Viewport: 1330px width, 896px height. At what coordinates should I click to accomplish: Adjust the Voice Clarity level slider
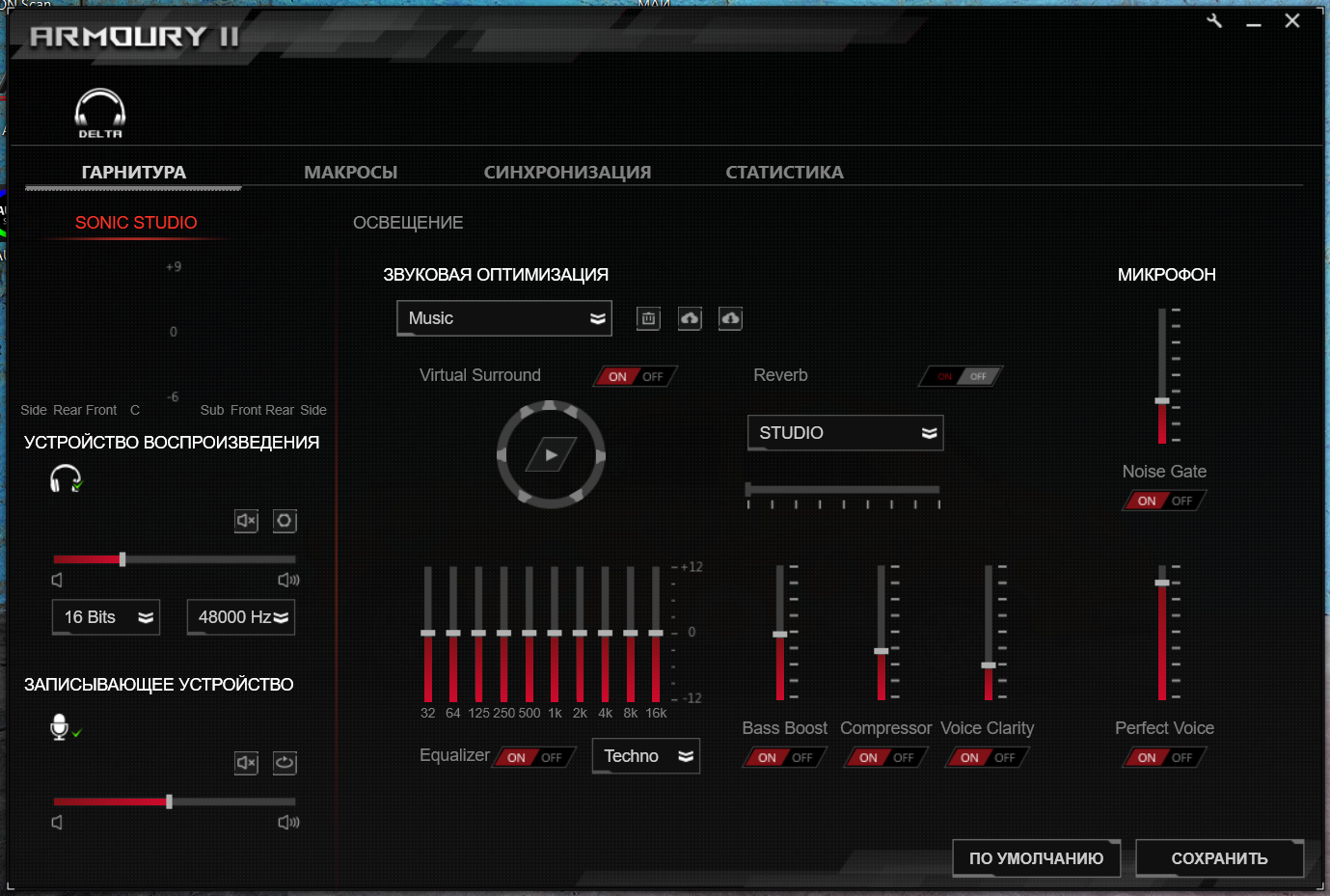[989, 633]
